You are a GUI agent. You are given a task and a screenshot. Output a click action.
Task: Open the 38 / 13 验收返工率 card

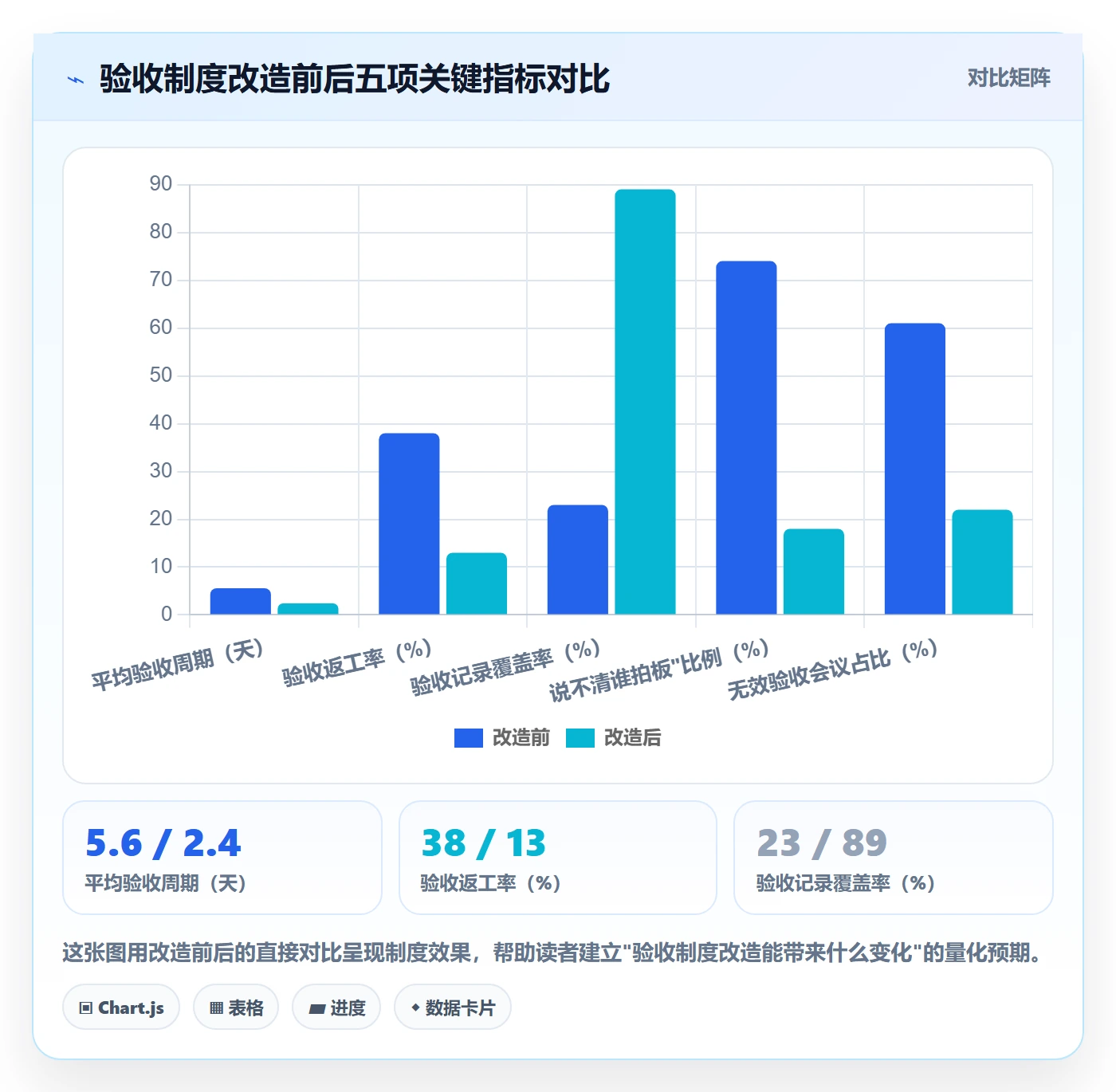pos(558,858)
